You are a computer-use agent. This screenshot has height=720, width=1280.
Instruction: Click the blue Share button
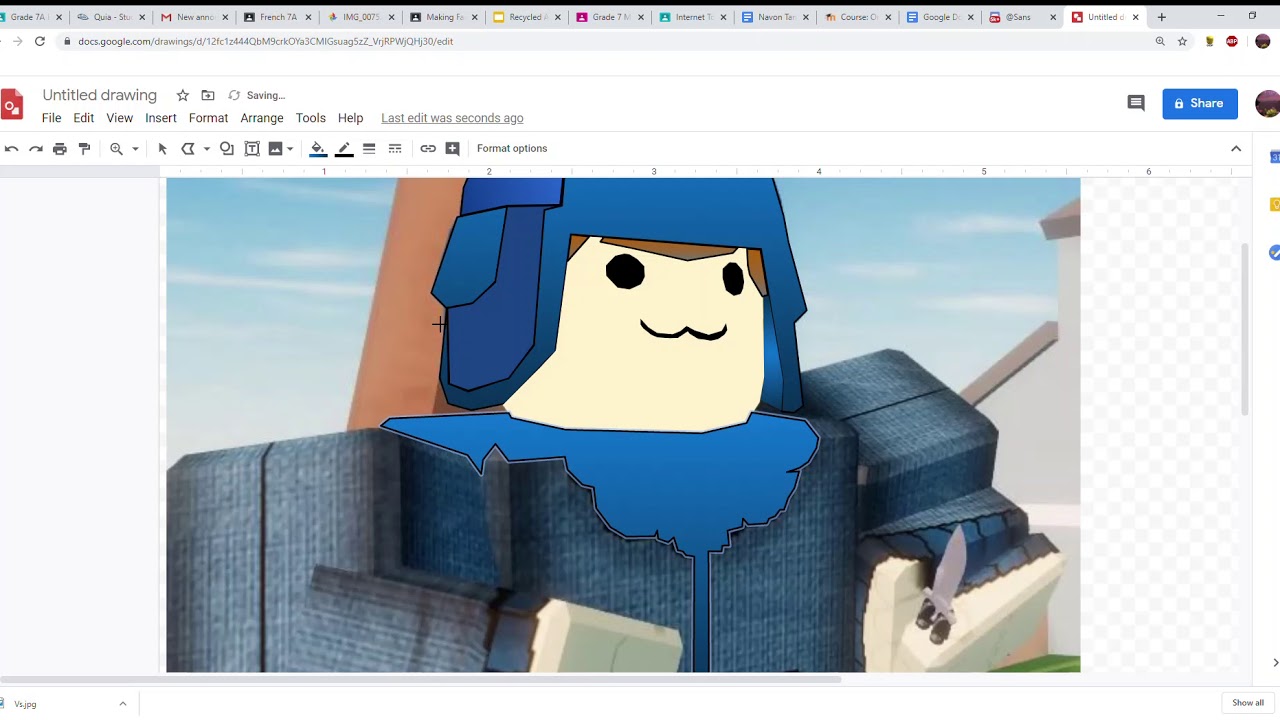[1199, 103]
